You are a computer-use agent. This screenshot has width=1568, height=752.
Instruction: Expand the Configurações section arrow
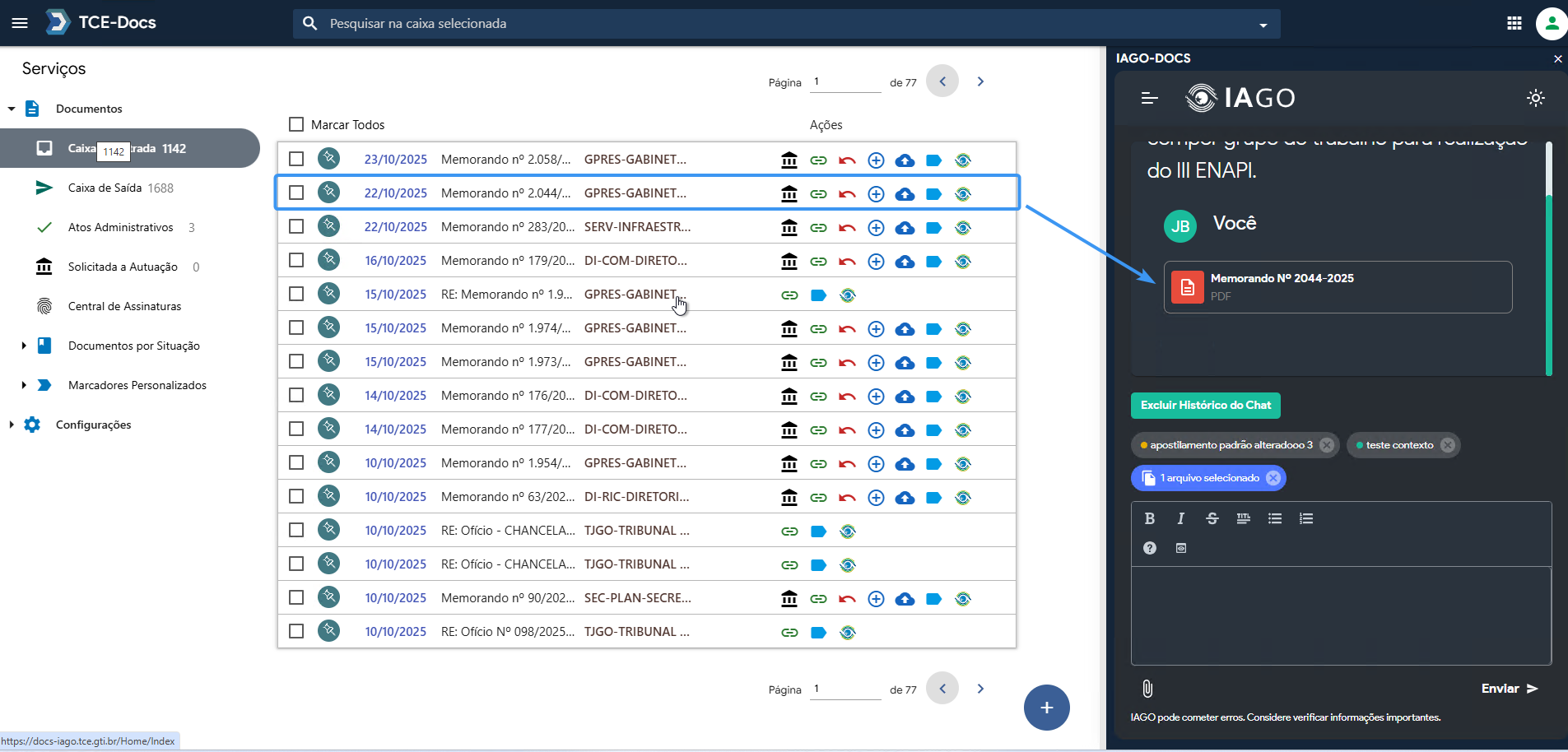point(12,425)
